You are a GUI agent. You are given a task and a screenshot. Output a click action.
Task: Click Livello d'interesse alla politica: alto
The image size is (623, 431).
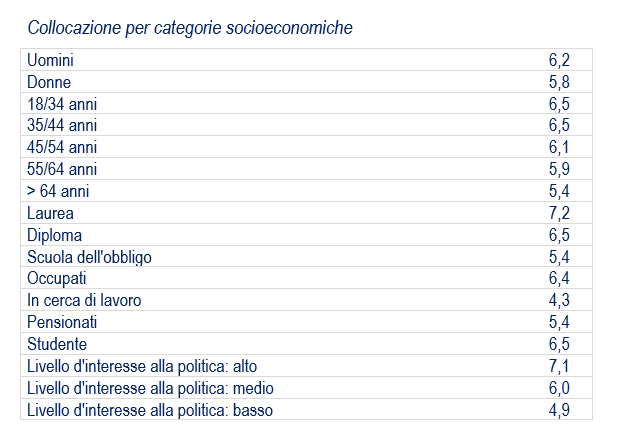pos(142,366)
